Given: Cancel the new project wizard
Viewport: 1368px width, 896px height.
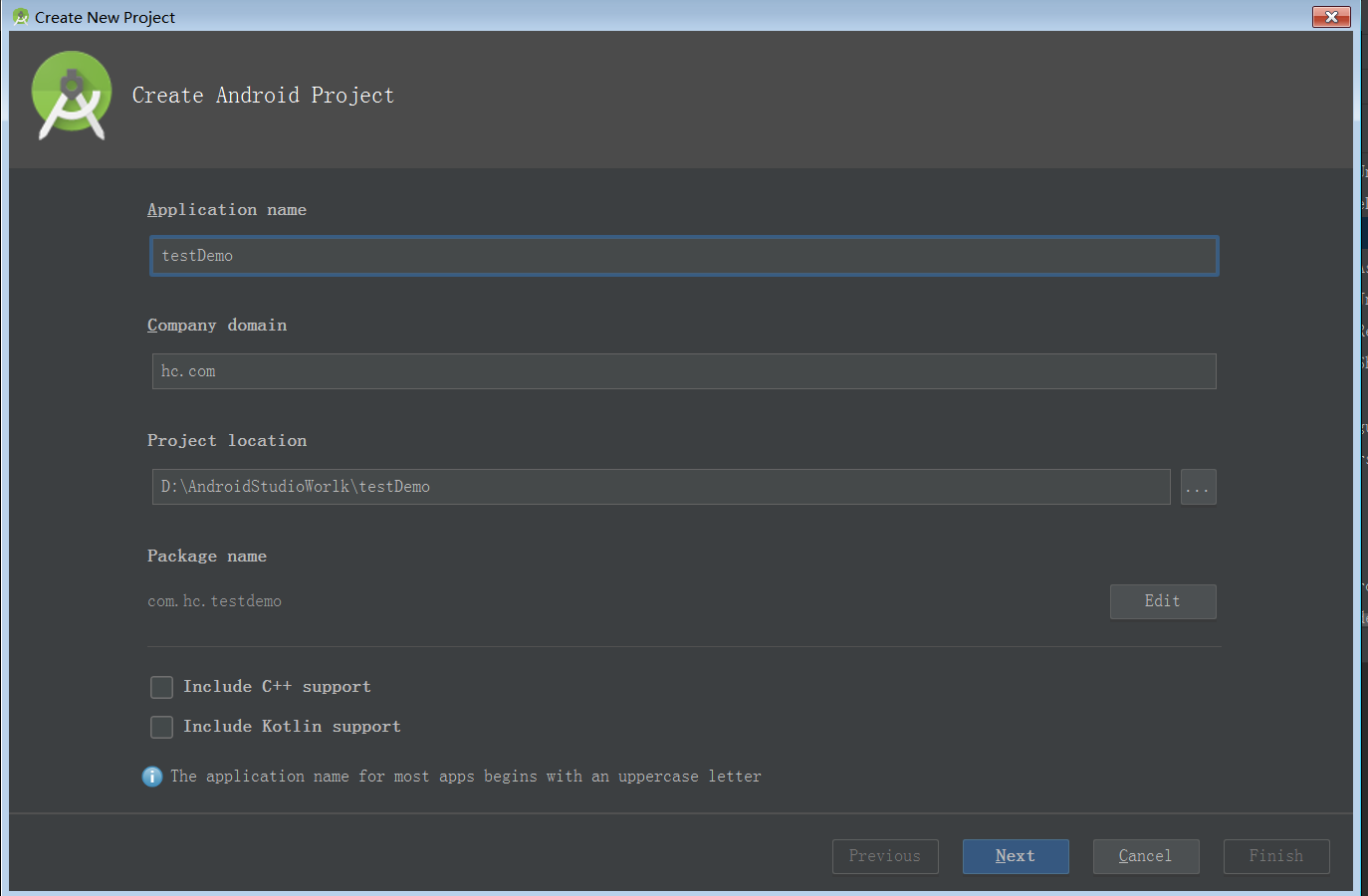Looking at the screenshot, I should click(1146, 856).
